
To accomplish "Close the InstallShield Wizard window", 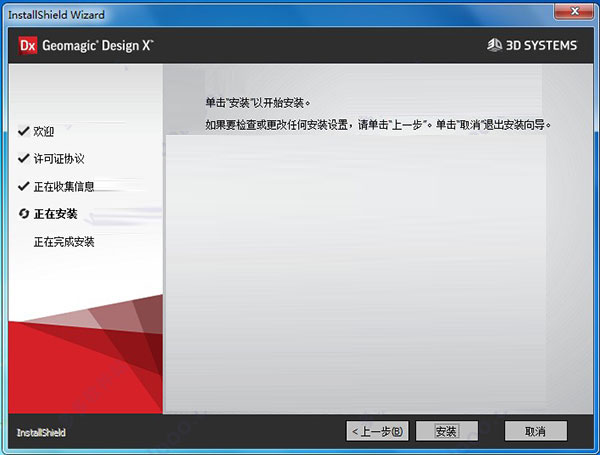I will point(574,11).
